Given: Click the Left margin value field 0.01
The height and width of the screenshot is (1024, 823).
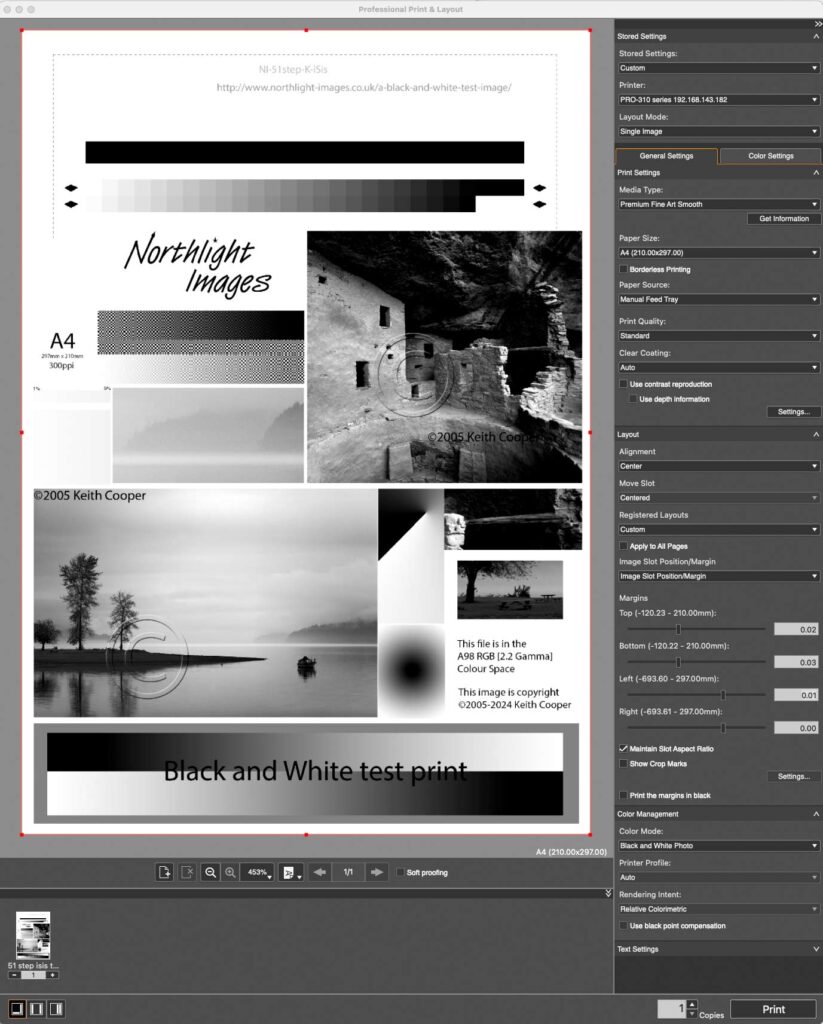Looking at the screenshot, I should (796, 695).
